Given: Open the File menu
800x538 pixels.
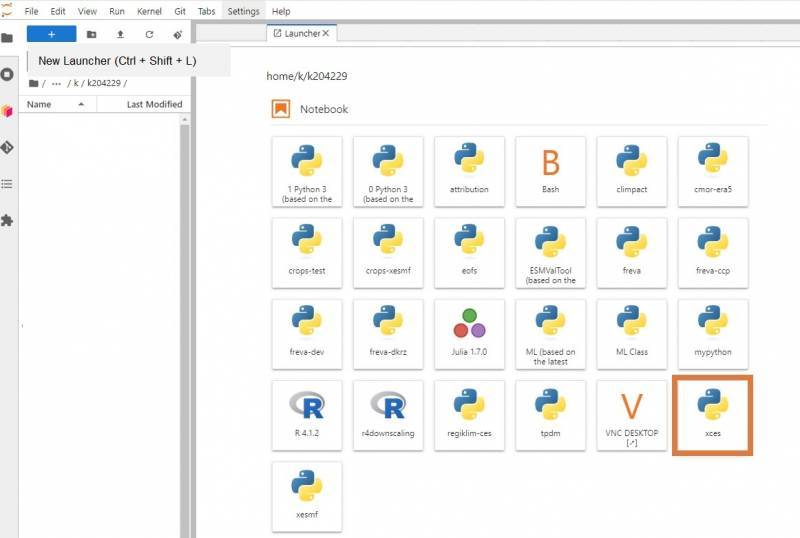Looking at the screenshot, I should pos(31,11).
